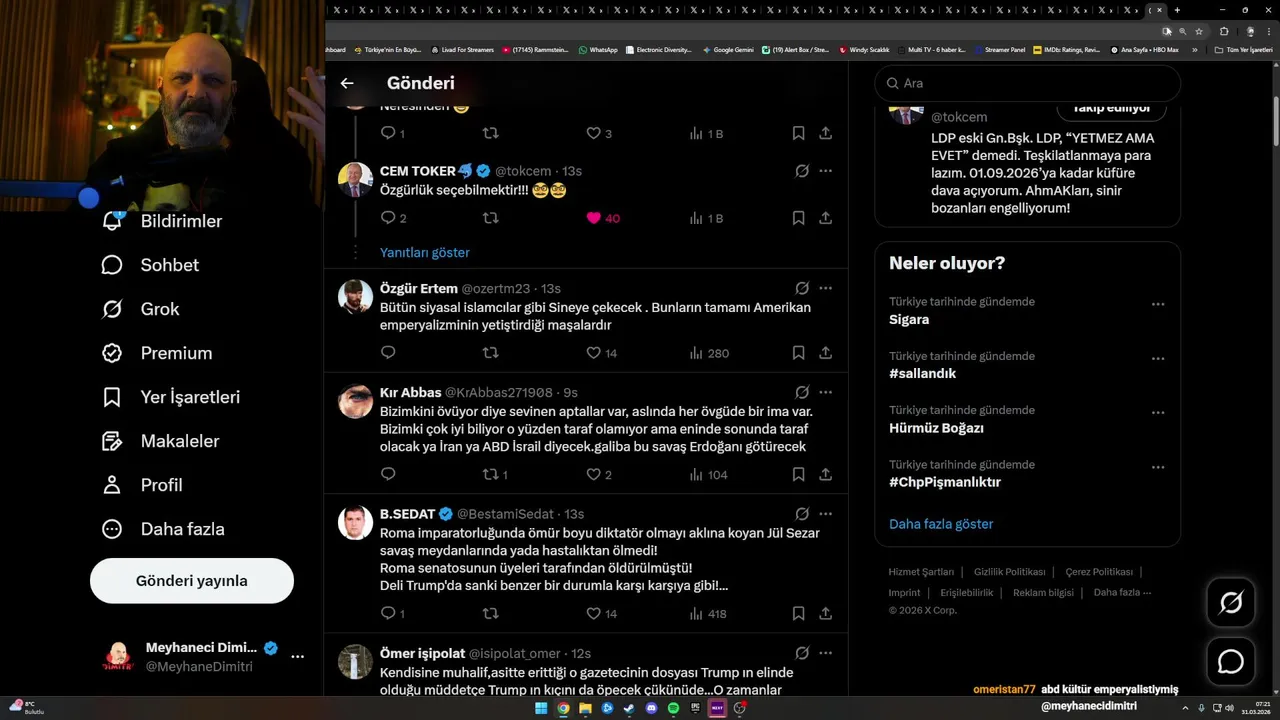Bookmark this page with star icon

(1199, 31)
